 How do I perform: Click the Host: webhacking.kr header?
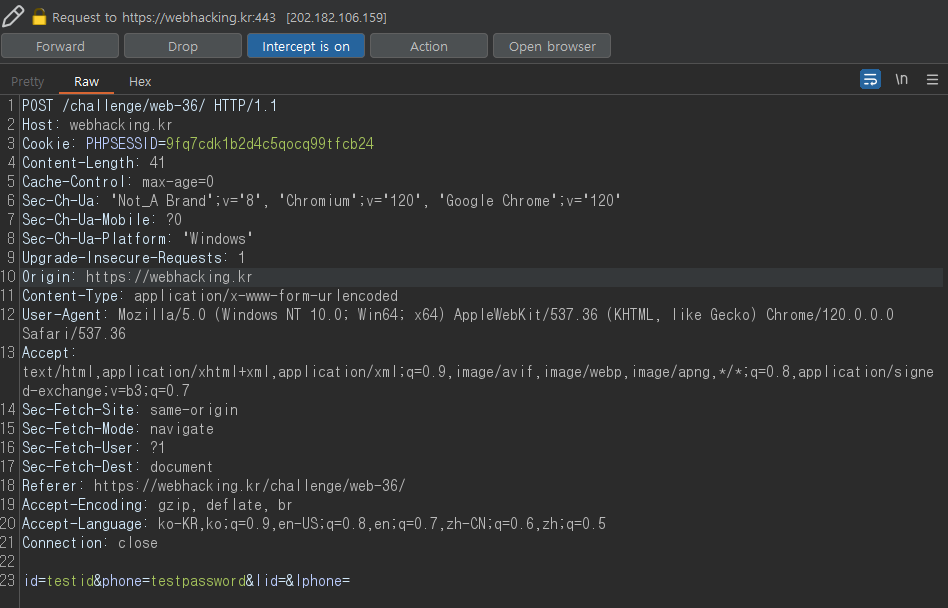[97, 125]
